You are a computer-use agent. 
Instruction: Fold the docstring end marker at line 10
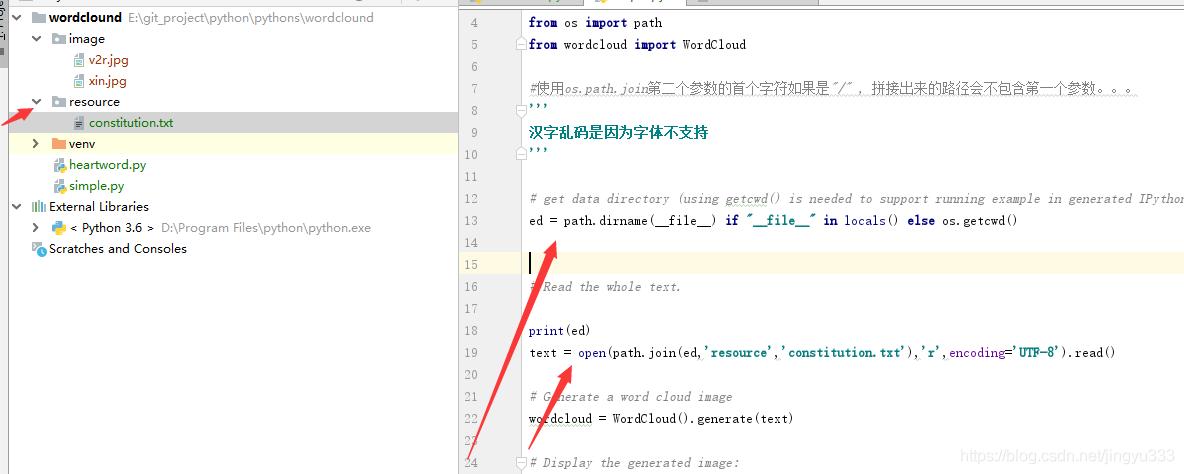[520, 155]
